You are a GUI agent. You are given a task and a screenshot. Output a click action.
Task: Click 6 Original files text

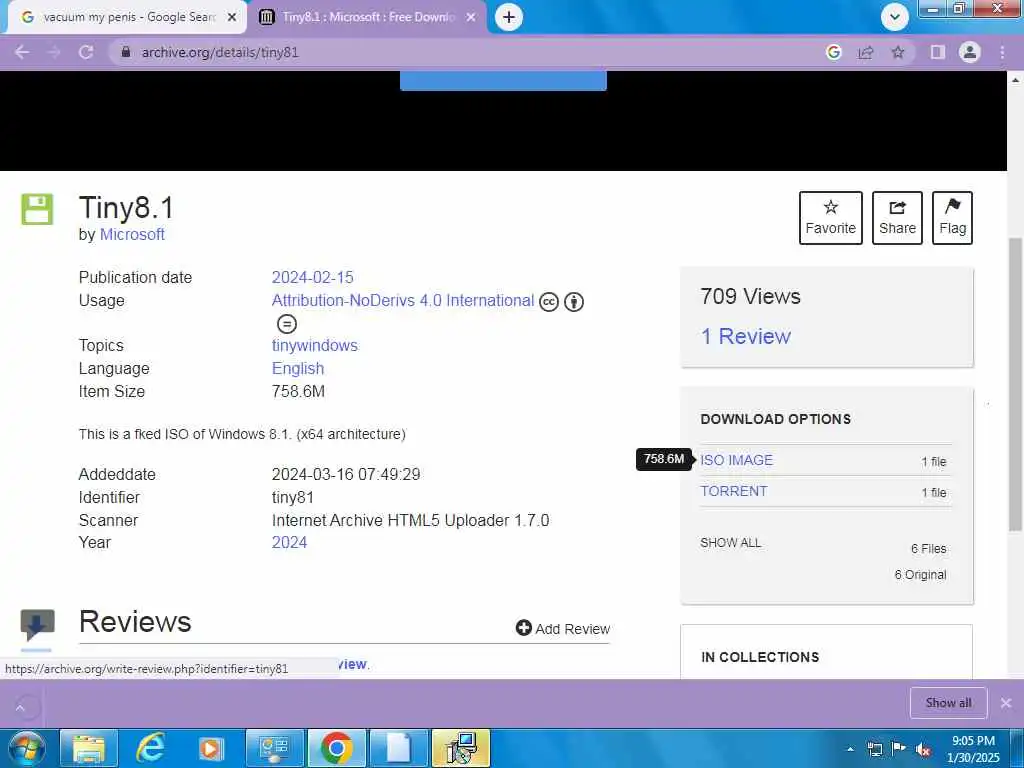pyautogui.click(x=920, y=575)
